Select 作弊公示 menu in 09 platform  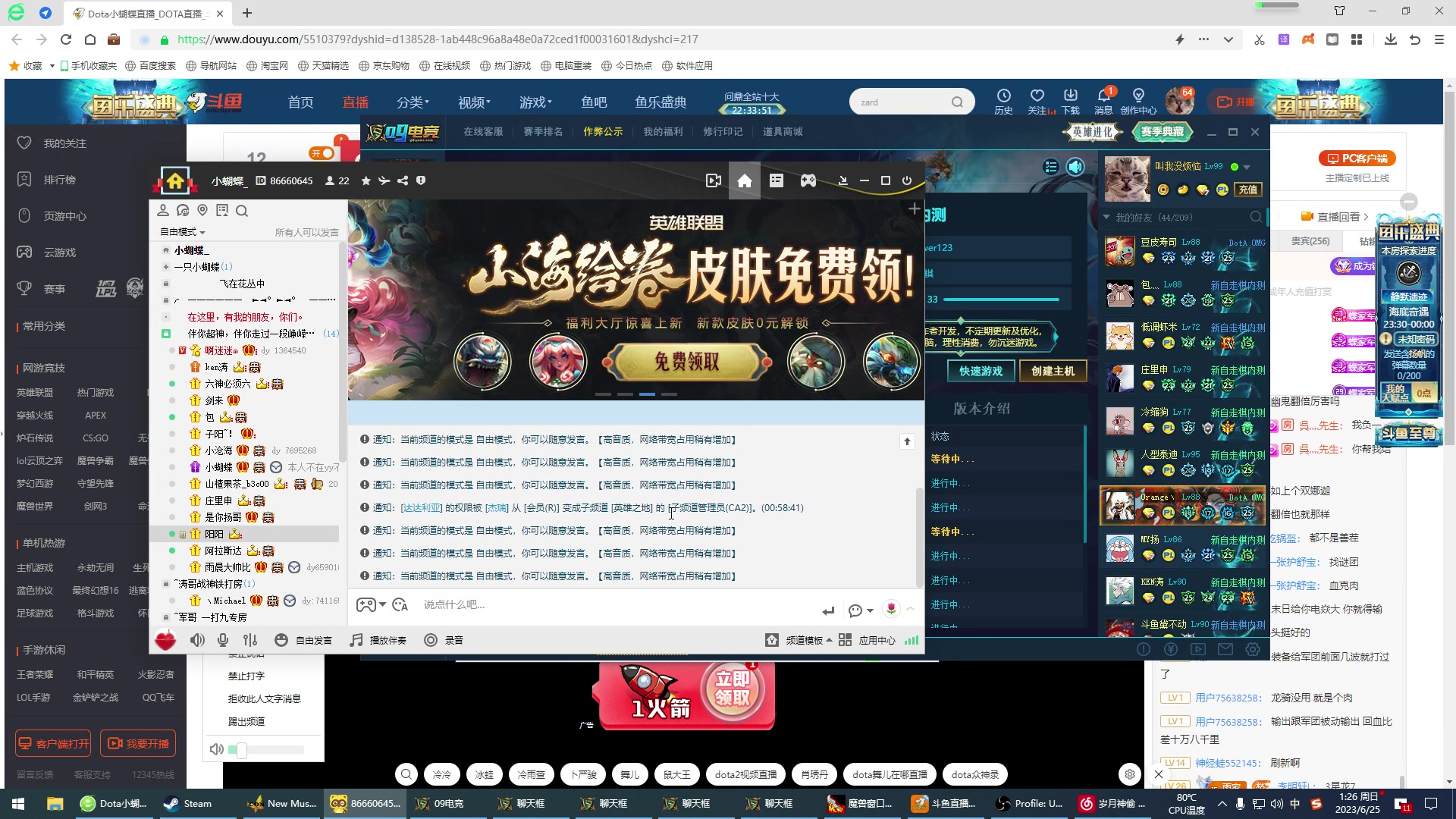[603, 132]
